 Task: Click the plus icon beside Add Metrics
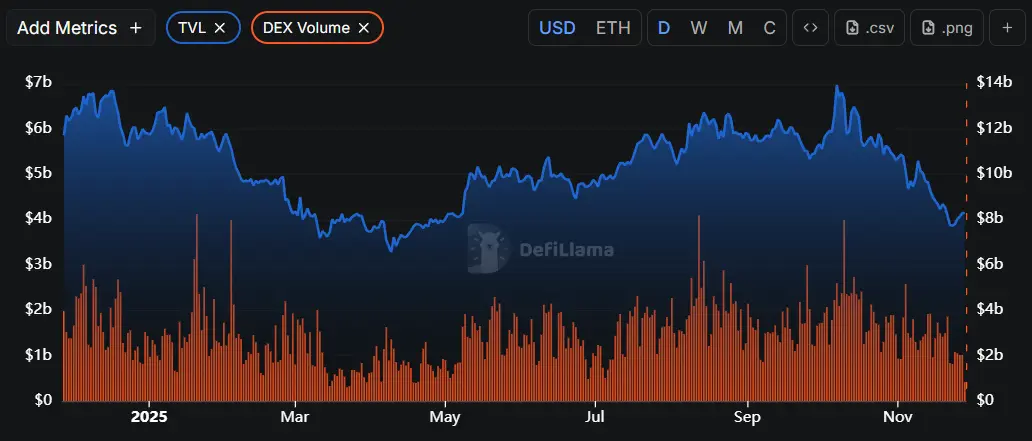[x=136, y=28]
